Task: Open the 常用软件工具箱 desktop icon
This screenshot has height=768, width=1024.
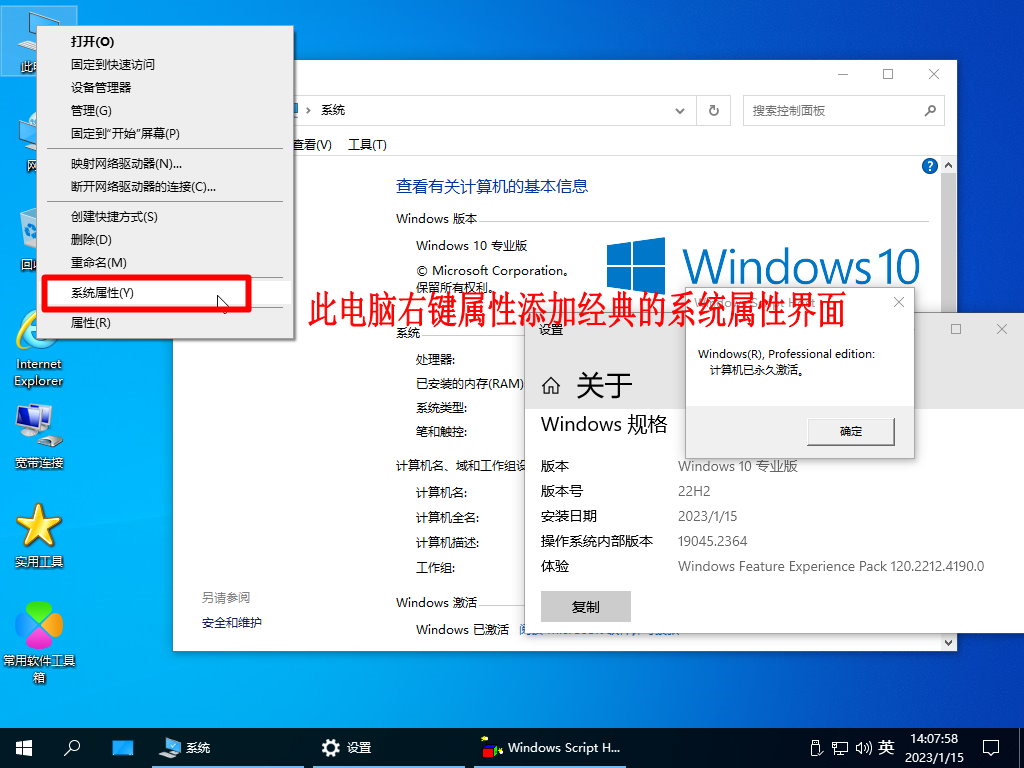Action: click(39, 641)
